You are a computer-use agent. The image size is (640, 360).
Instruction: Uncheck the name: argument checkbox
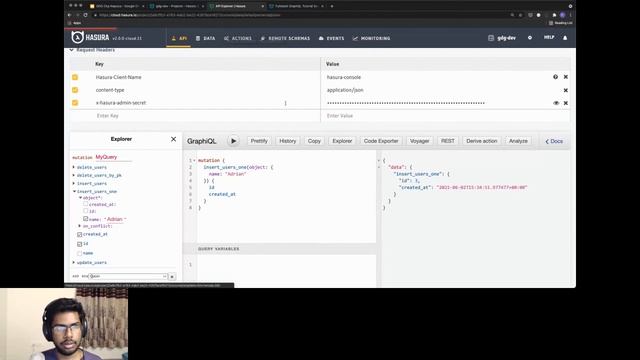pyautogui.click(x=86, y=219)
